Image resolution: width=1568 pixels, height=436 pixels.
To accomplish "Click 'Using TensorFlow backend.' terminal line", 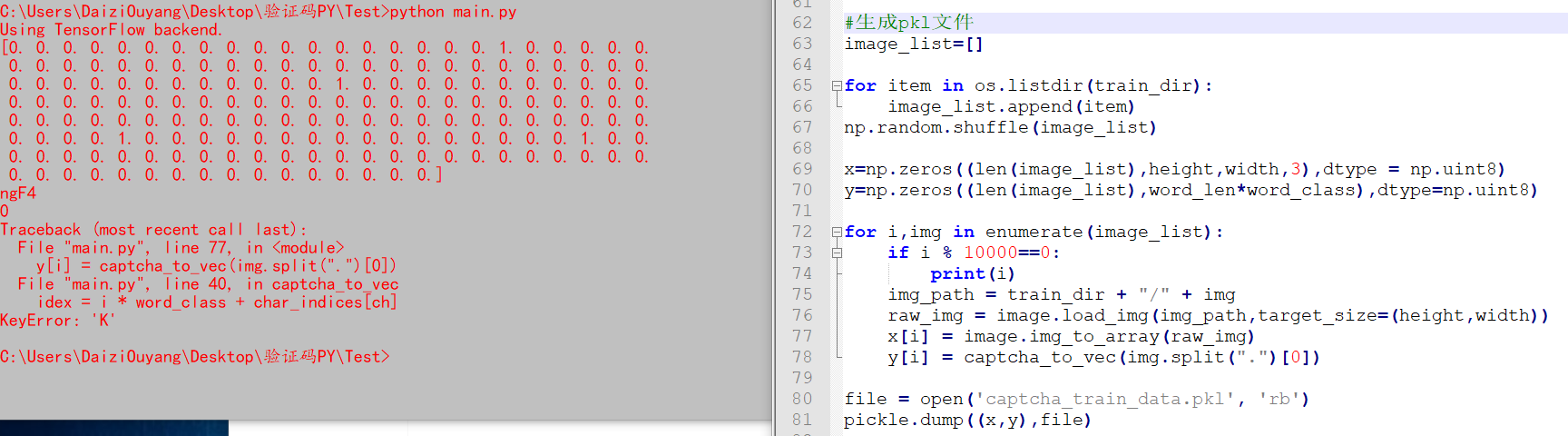I will click(x=111, y=30).
